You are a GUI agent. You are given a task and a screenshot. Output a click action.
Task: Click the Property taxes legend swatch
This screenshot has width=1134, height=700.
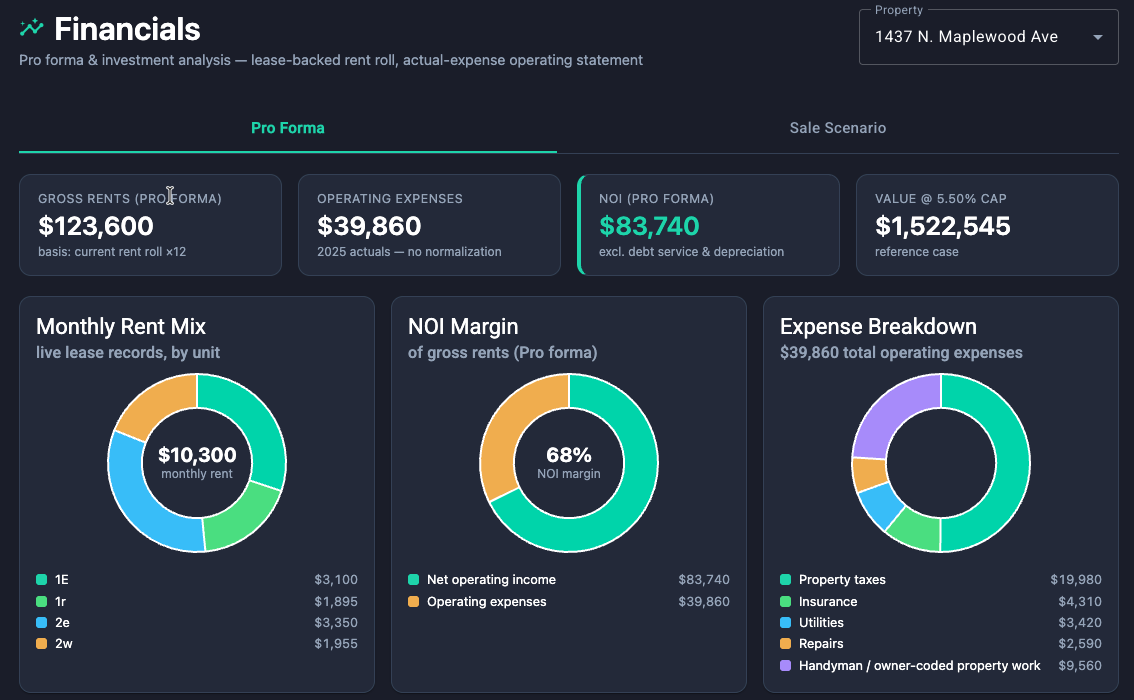pos(785,579)
